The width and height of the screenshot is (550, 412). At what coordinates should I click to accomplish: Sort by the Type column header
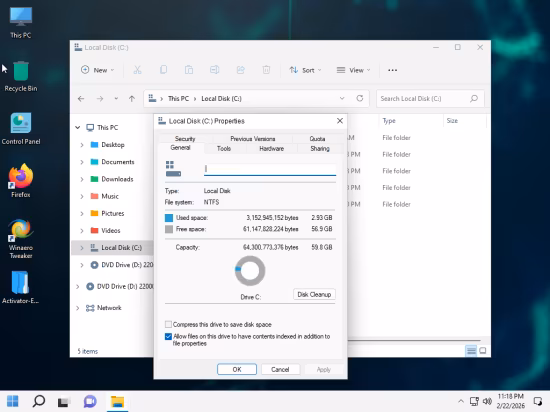click(389, 121)
